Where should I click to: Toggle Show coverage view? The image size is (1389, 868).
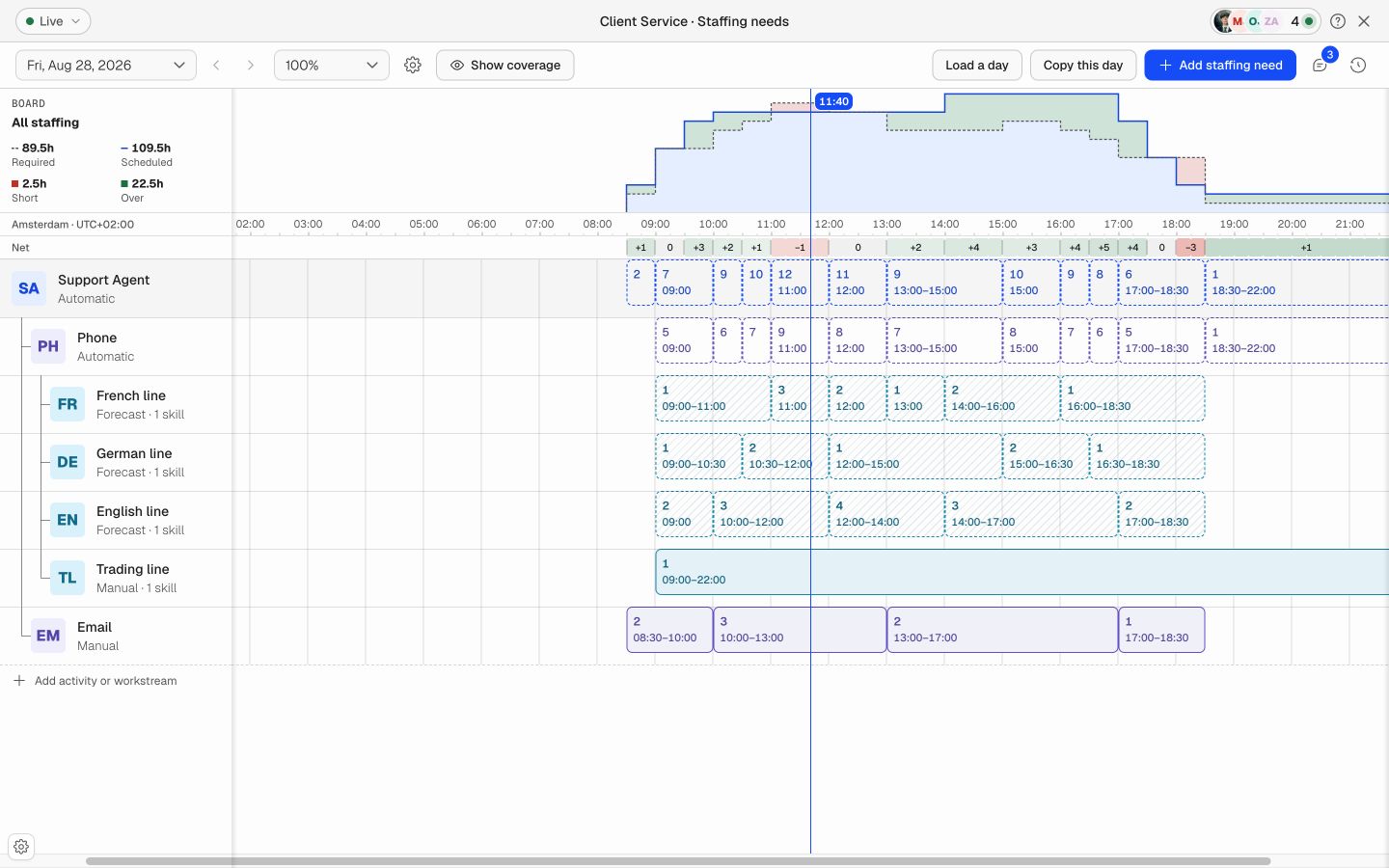(505, 65)
